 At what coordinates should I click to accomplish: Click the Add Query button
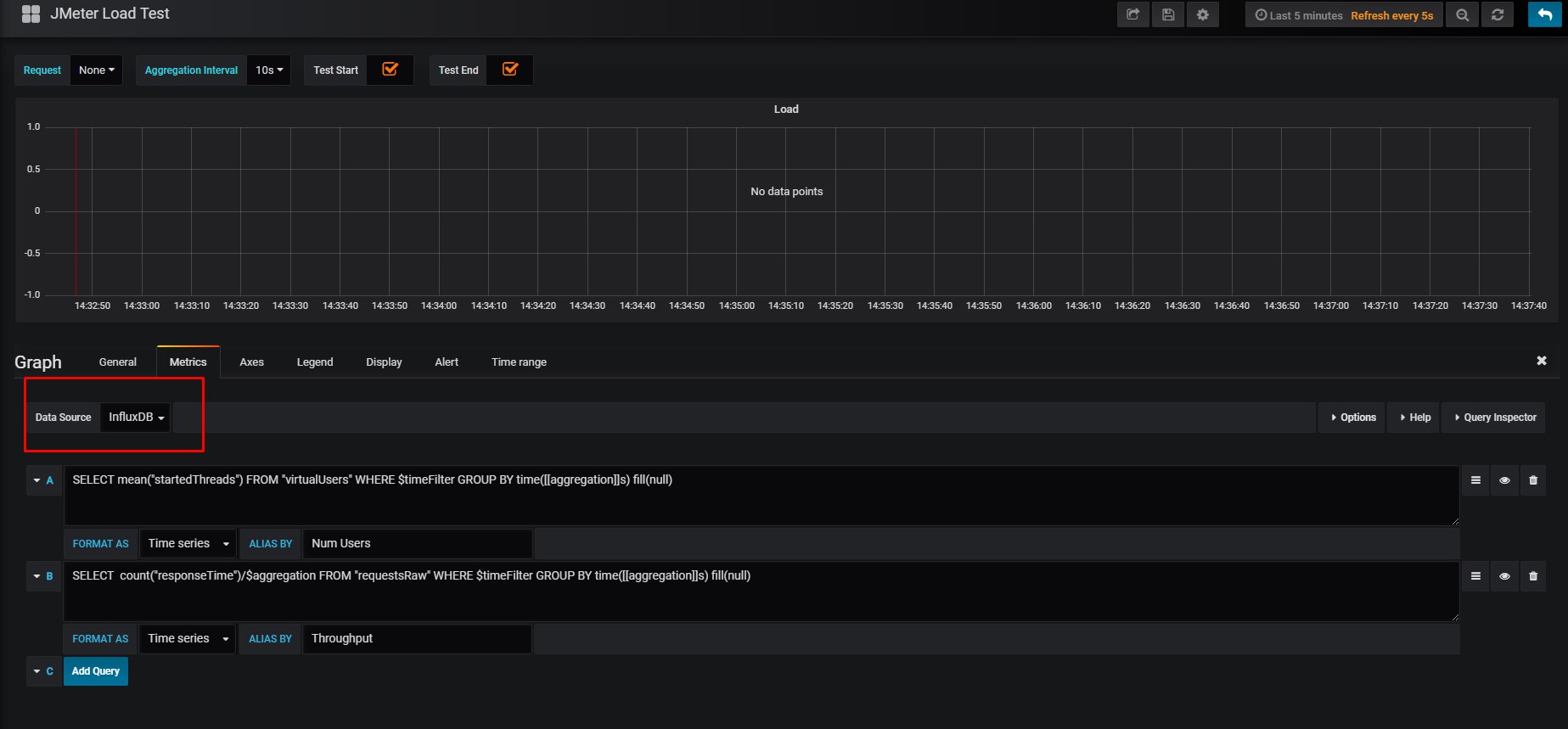pyautogui.click(x=96, y=671)
